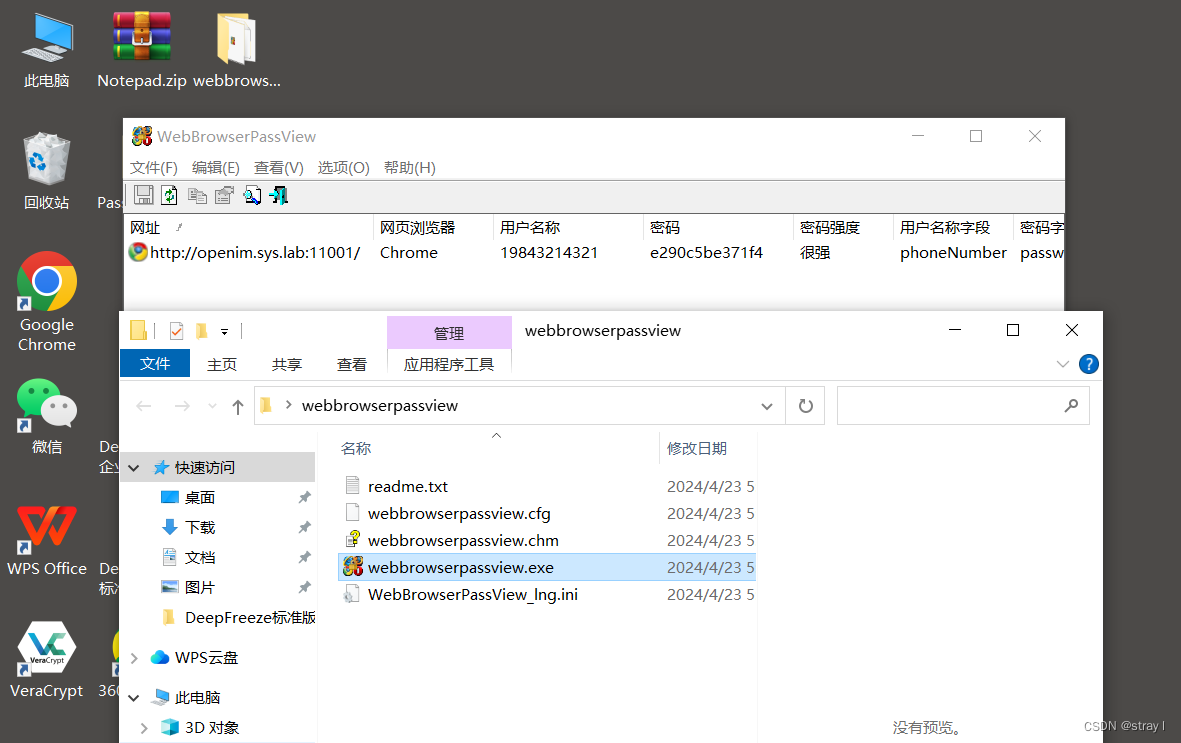Click the Refresh toolbar icon in WebBrowserPassView
The width and height of the screenshot is (1181, 743).
(169, 195)
